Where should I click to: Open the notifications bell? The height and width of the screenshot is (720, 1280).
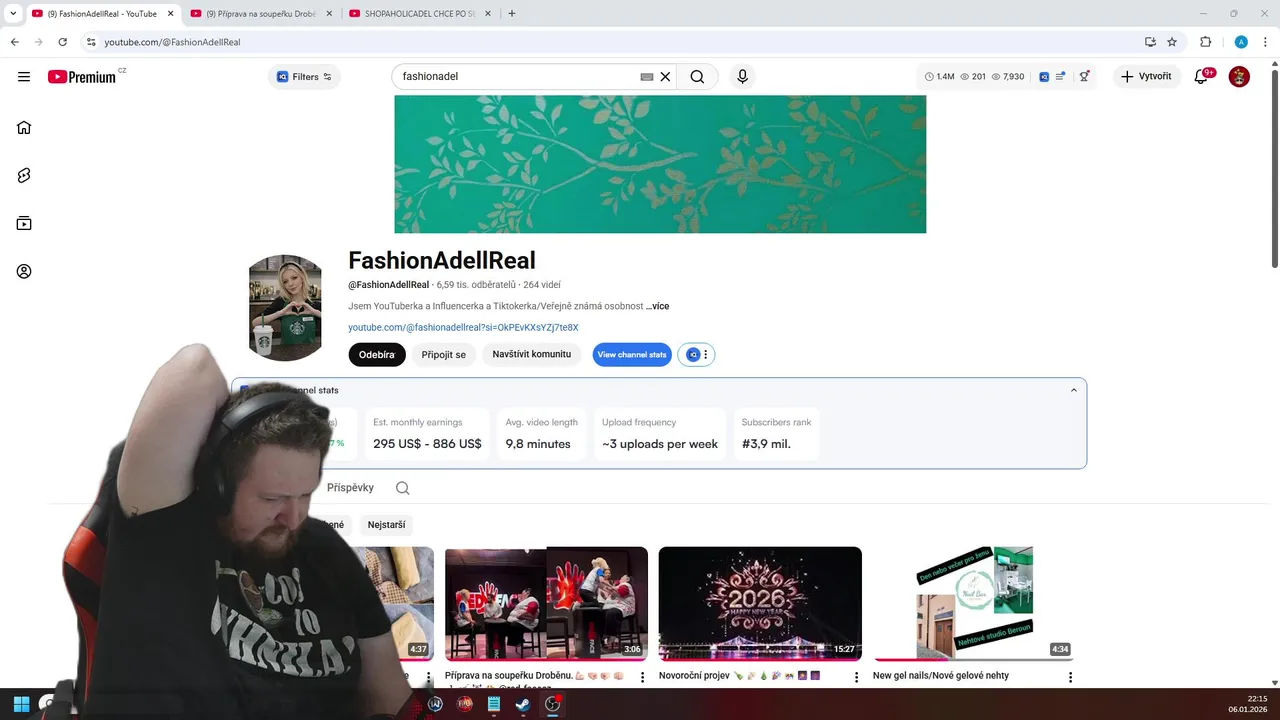(1202, 77)
